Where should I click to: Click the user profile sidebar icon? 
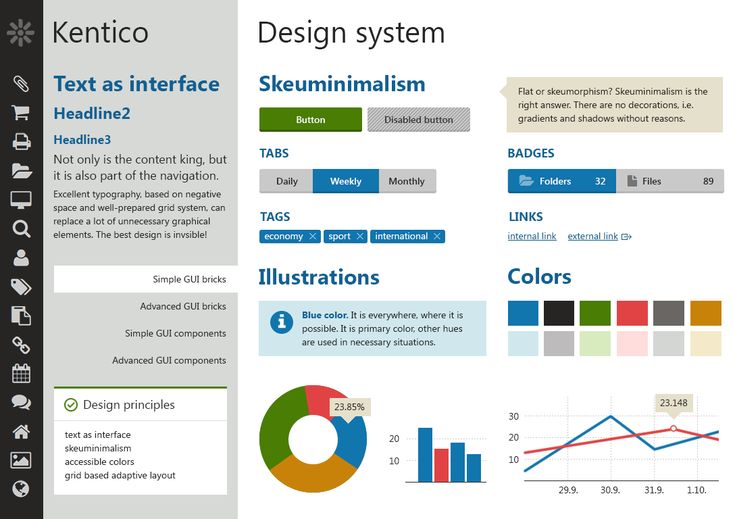click(x=21, y=258)
